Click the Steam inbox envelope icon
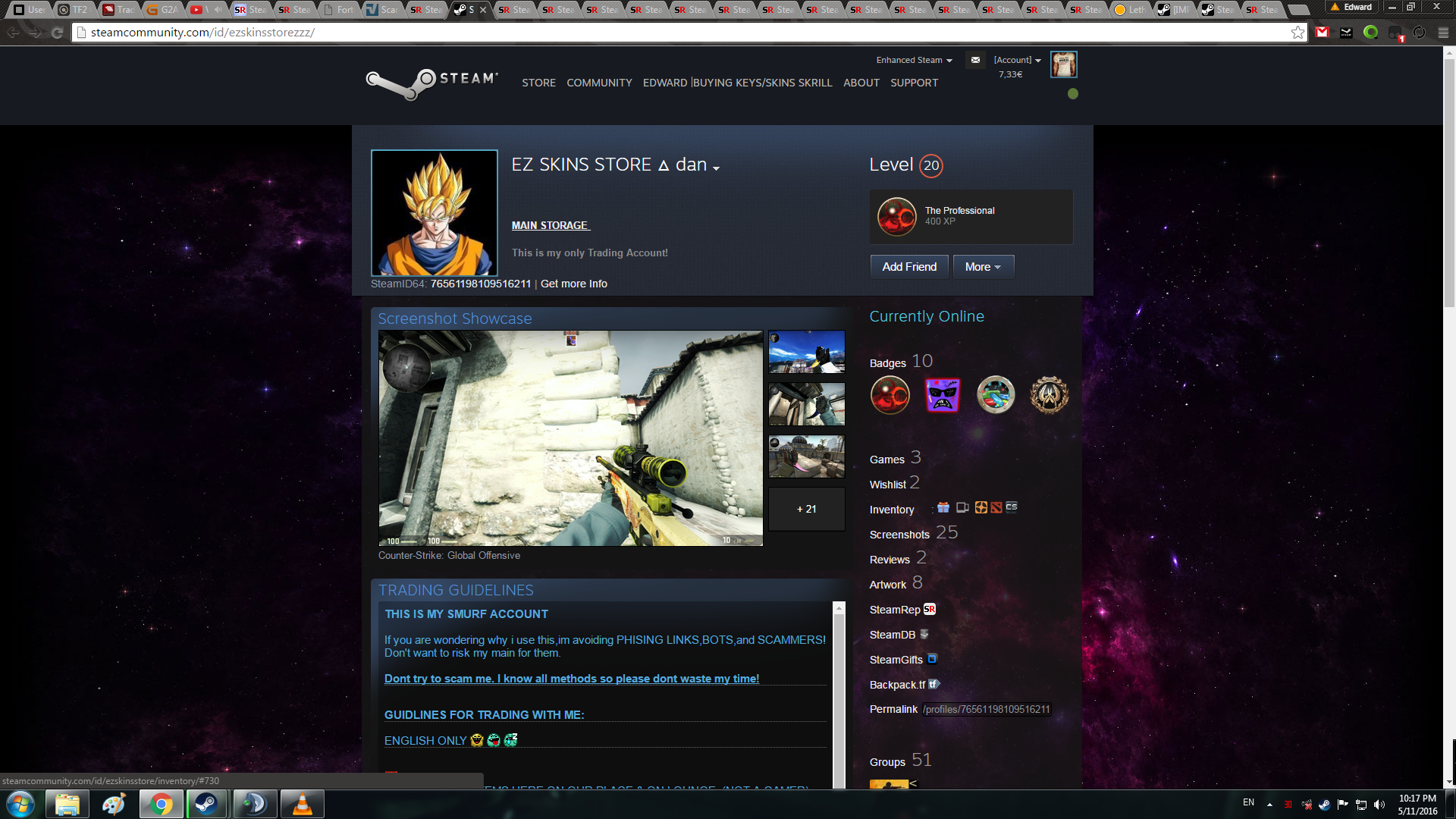This screenshot has width=1456, height=819. [x=975, y=60]
